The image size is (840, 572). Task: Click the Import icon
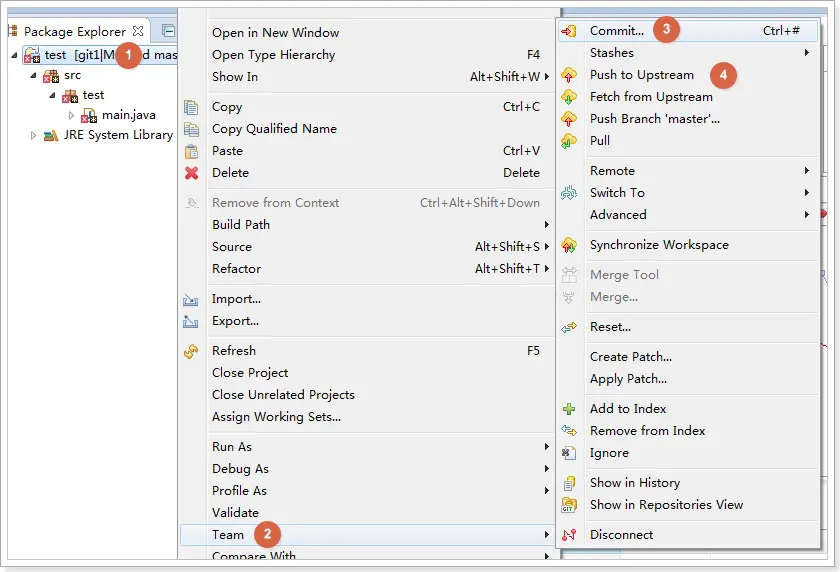191,299
